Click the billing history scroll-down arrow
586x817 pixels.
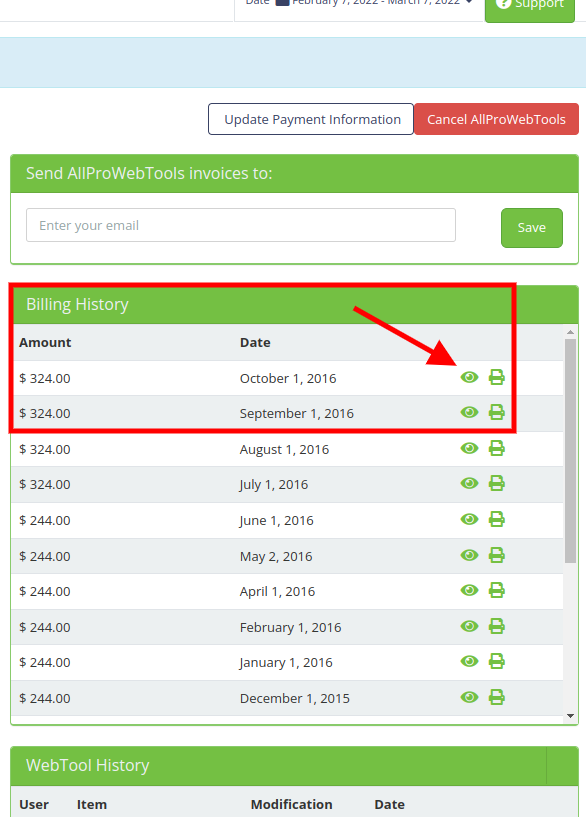[x=570, y=716]
